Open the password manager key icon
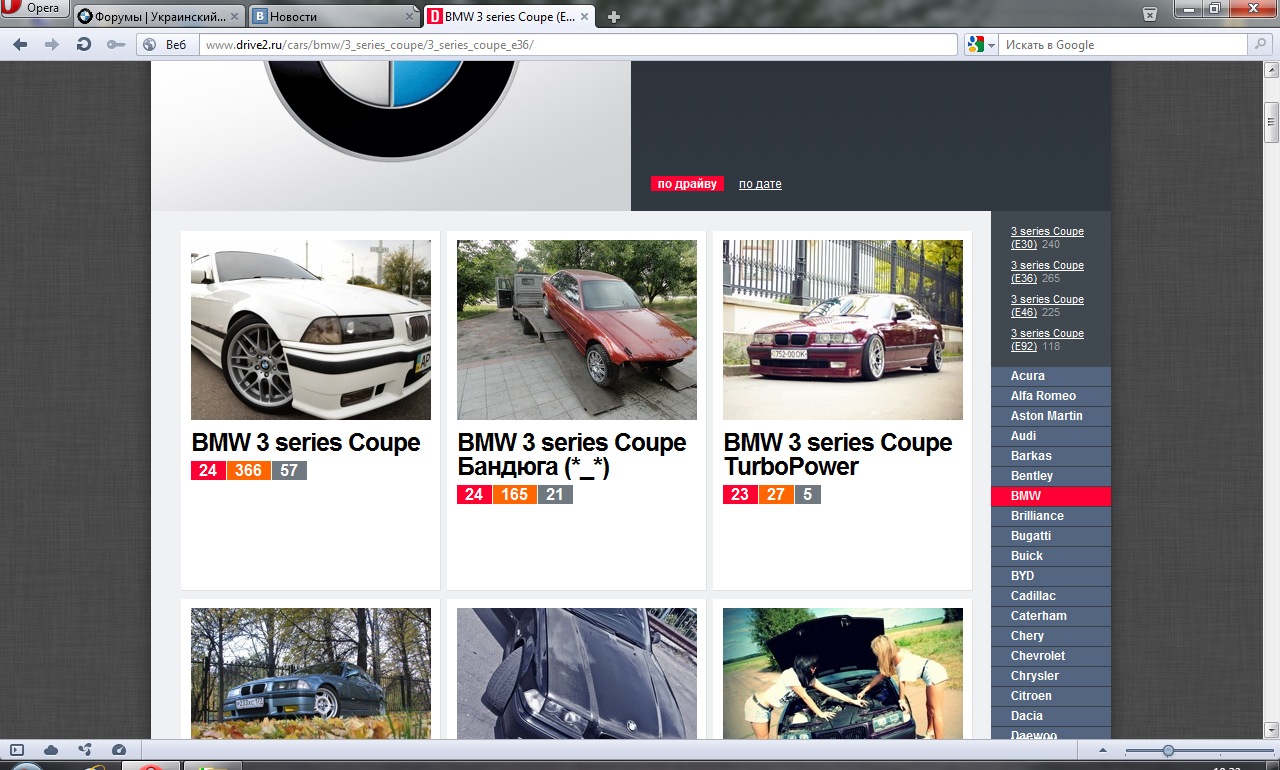Image resolution: width=1280 pixels, height=770 pixels. click(x=116, y=45)
